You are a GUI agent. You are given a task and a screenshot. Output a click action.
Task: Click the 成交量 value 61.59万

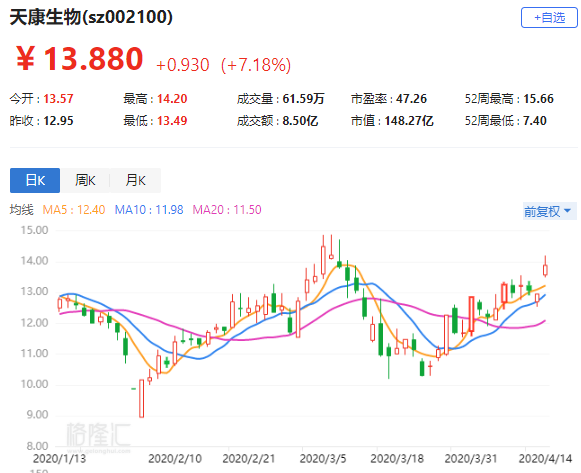tap(303, 99)
